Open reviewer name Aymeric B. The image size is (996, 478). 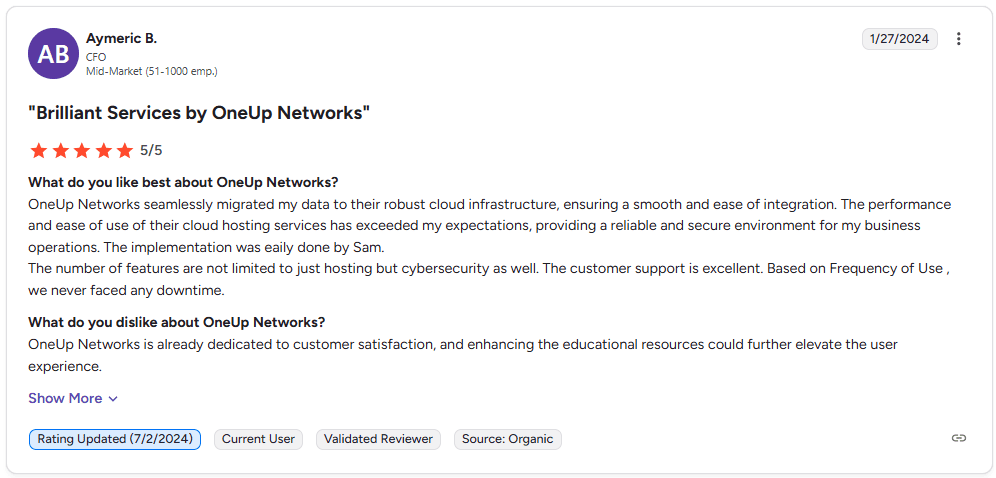[x=121, y=38]
